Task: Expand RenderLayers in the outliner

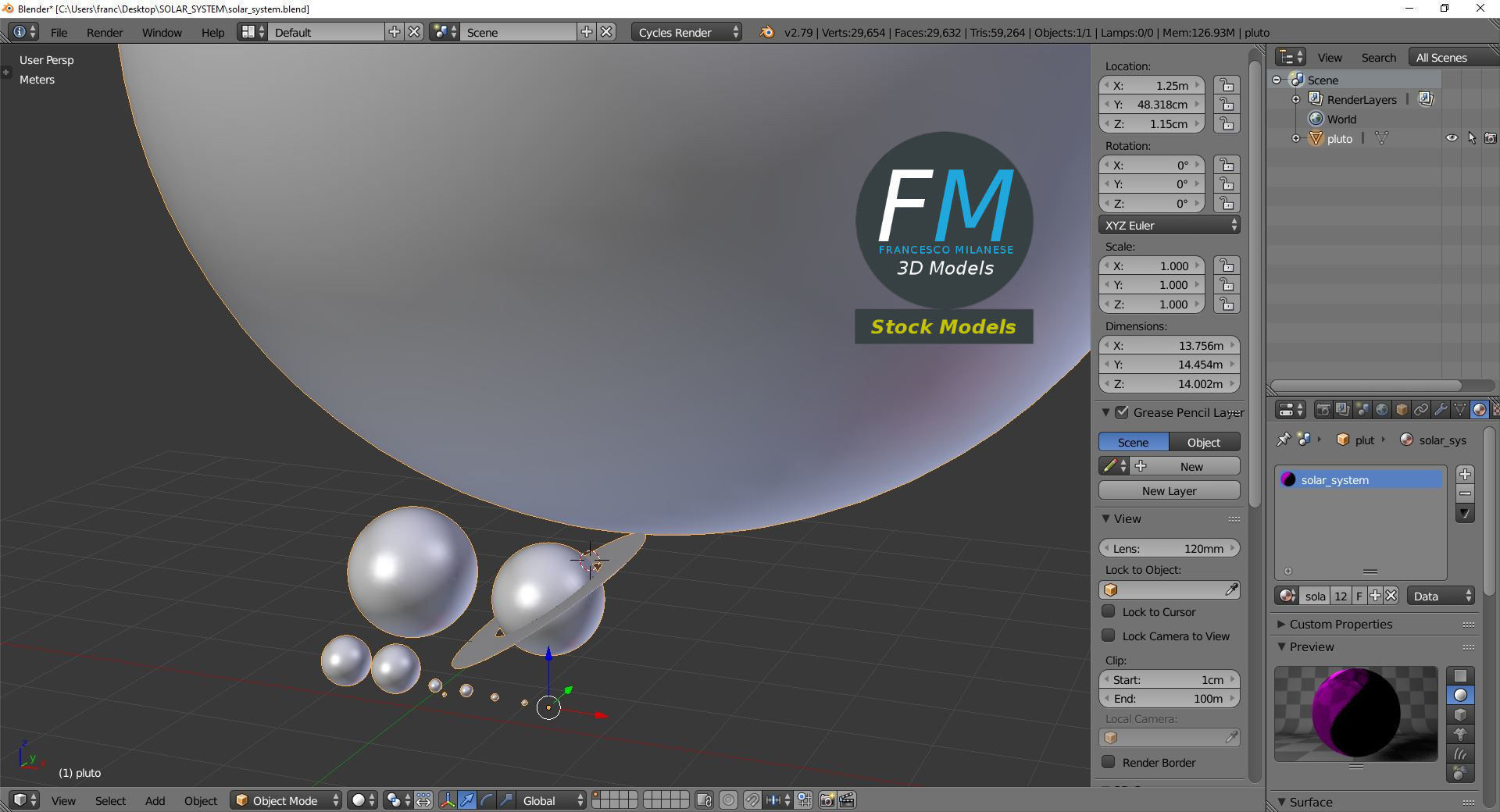Action: click(x=1296, y=99)
